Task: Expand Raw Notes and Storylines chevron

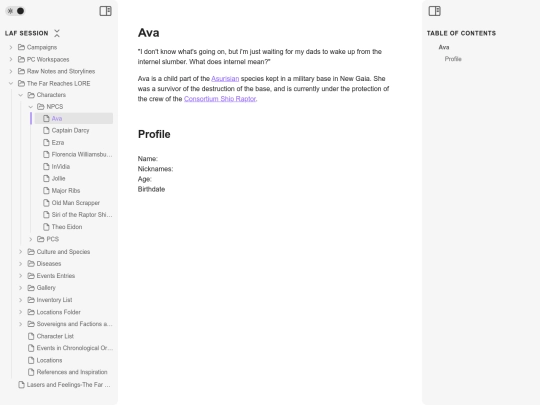Action: (11, 71)
